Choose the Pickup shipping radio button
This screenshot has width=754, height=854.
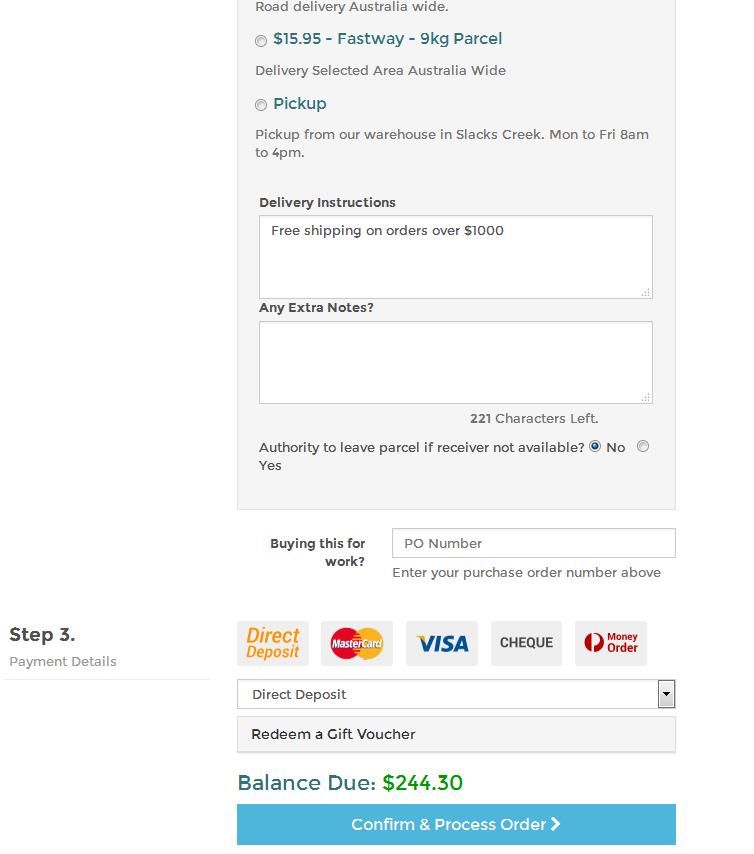tap(261, 105)
